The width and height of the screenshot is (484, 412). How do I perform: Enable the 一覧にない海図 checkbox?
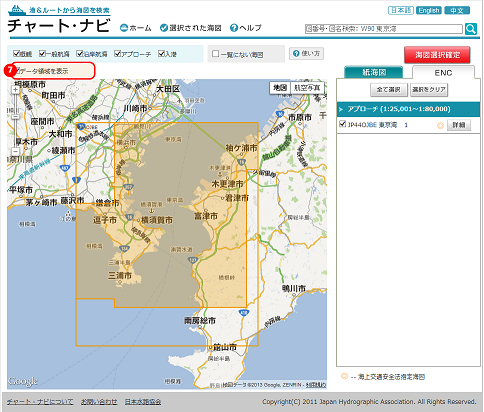216,54
